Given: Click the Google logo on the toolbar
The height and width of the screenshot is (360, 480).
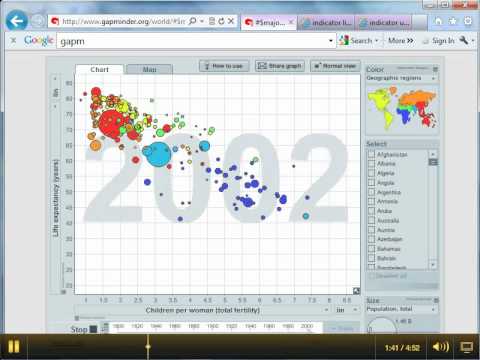Looking at the screenshot, I should coord(38,41).
